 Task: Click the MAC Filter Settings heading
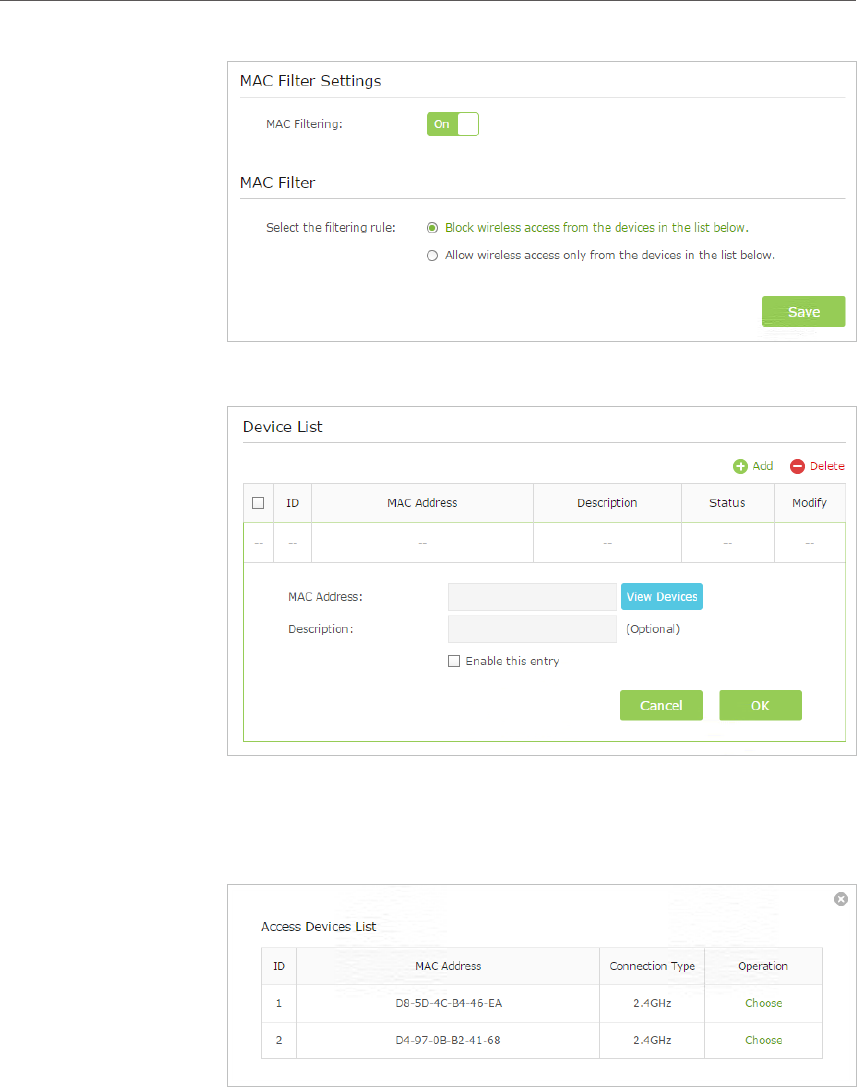(311, 81)
